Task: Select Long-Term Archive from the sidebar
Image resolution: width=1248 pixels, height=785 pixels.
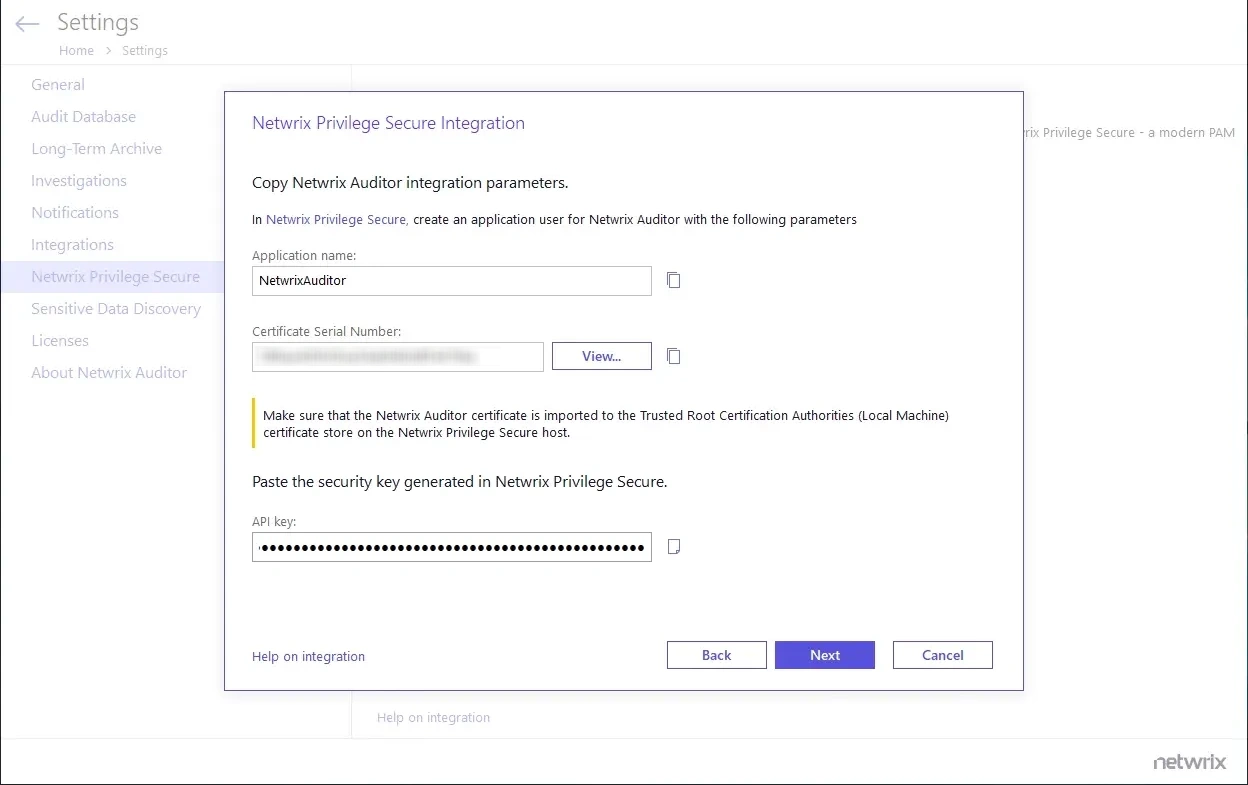Action: [97, 148]
